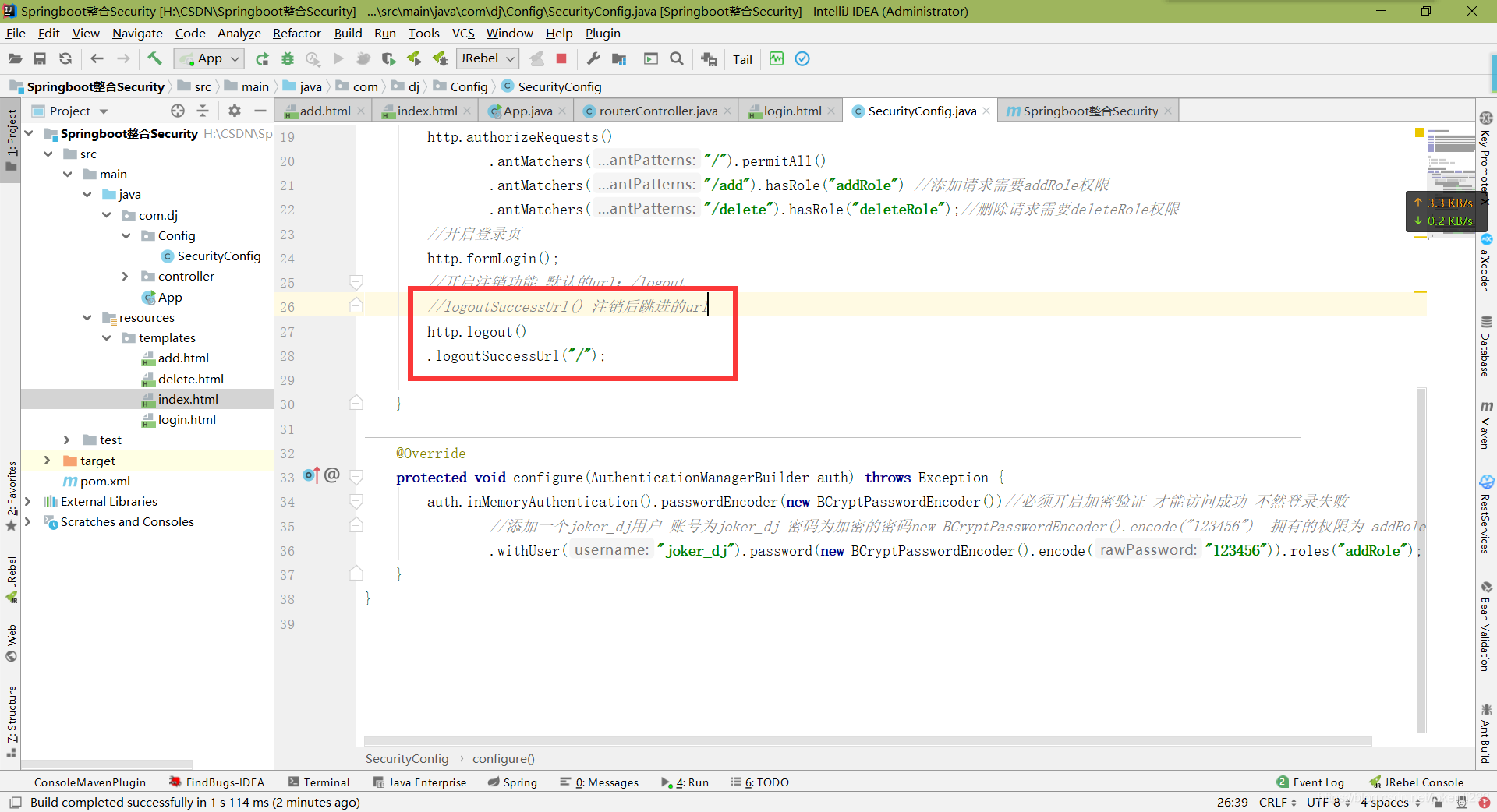
Task: Open the Event Log
Action: click(x=1311, y=782)
